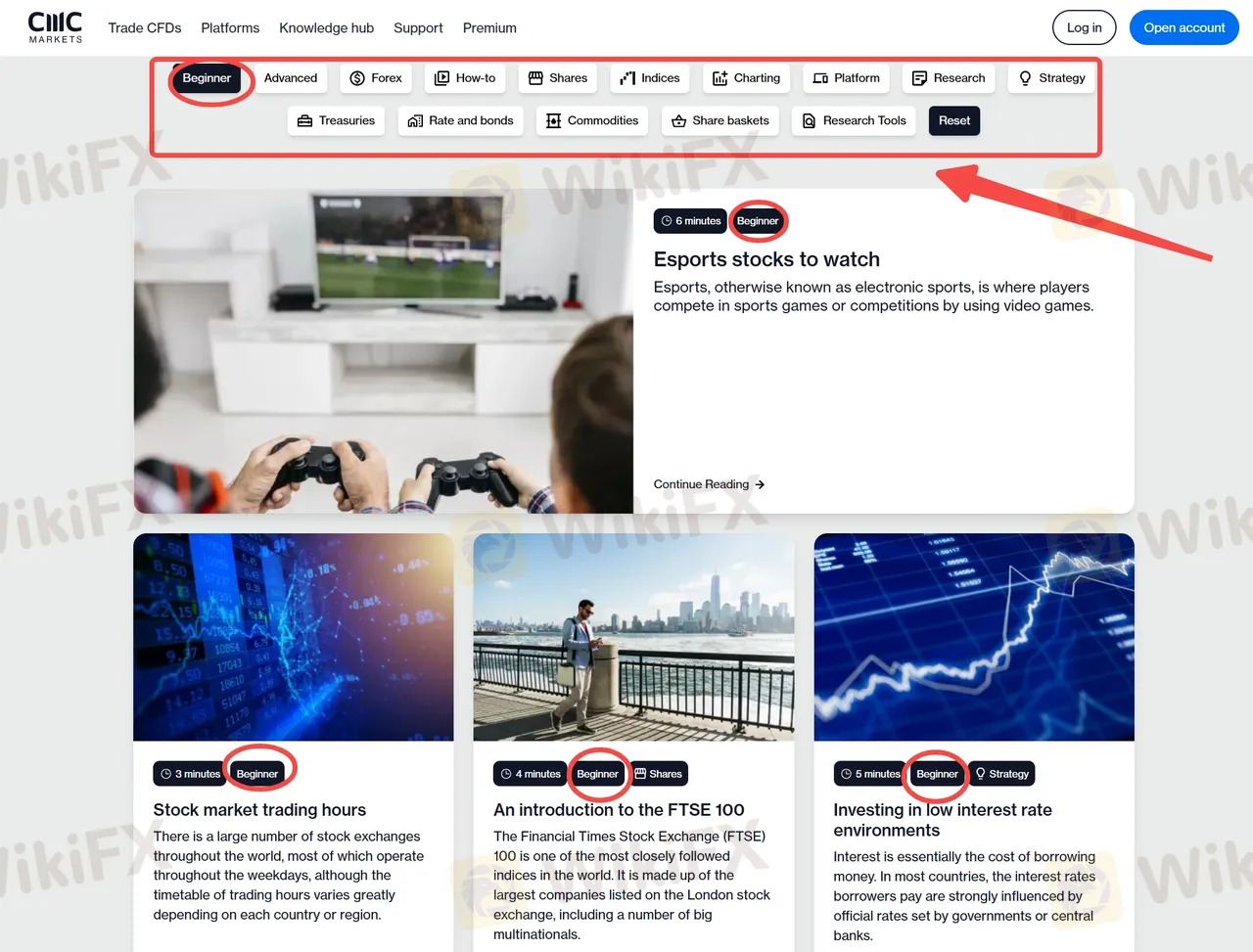The image size is (1253, 952).
Task: Open the Support menu item
Action: (418, 28)
